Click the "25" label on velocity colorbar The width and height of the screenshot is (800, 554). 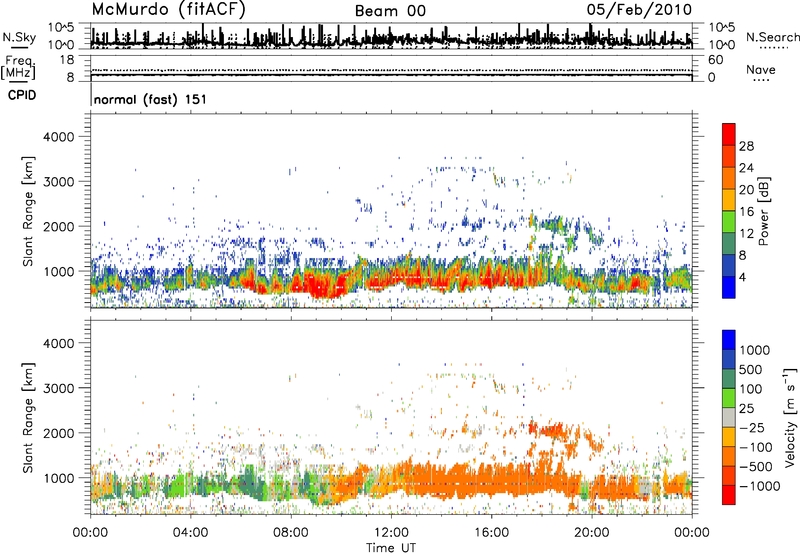(746, 409)
